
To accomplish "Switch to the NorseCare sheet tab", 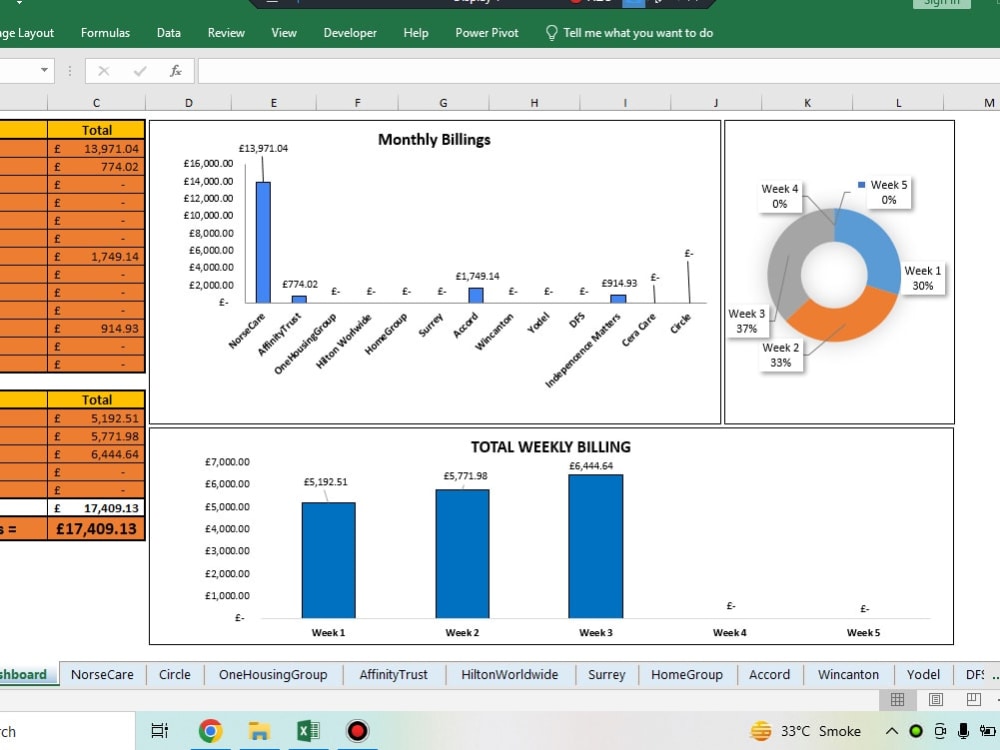I will coord(102,675).
